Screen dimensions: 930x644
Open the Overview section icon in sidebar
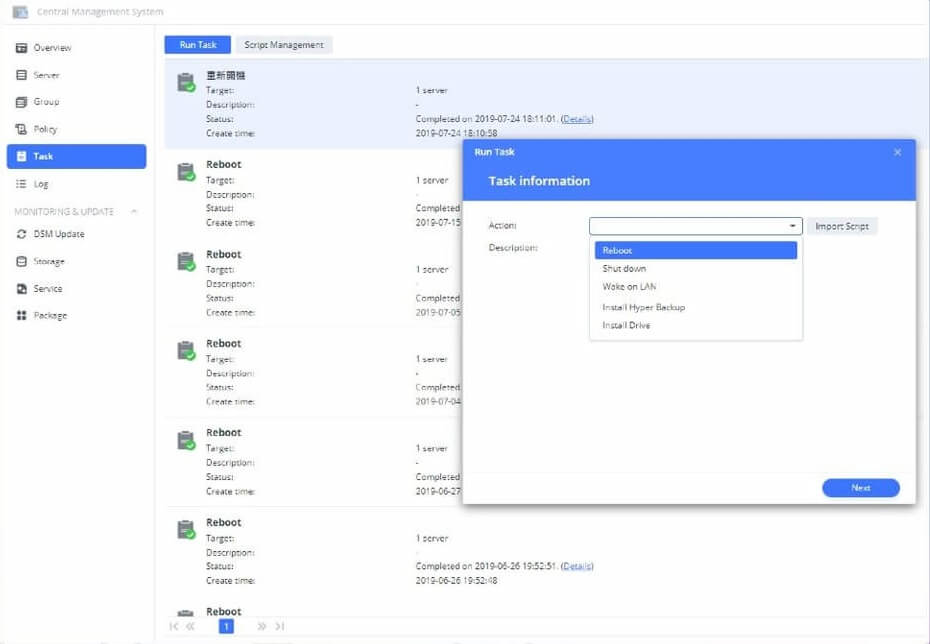21,47
